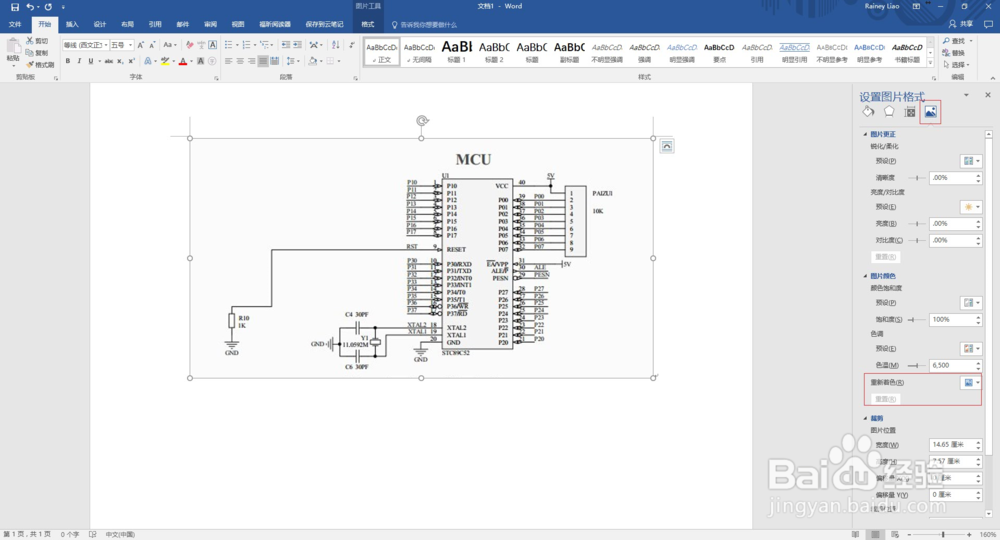Screen dimensions: 1000x540
Task: Click the shading paint bucket icon
Action: (312, 61)
